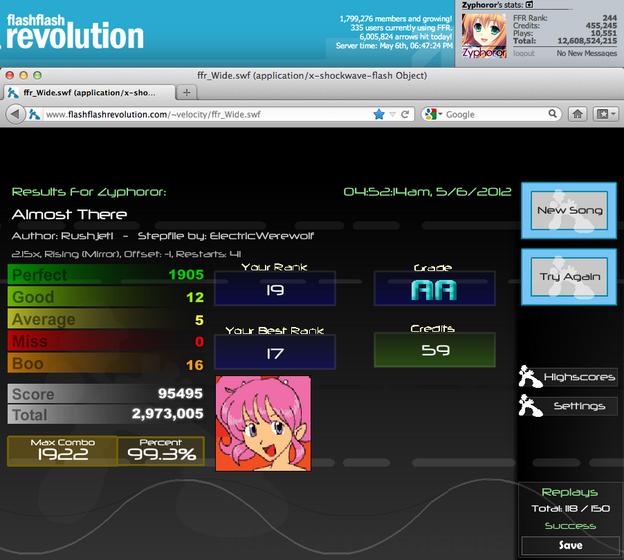Image resolution: width=624 pixels, height=560 pixels.
Task: Click the Zyphoror profile avatar image
Action: pos(484,36)
